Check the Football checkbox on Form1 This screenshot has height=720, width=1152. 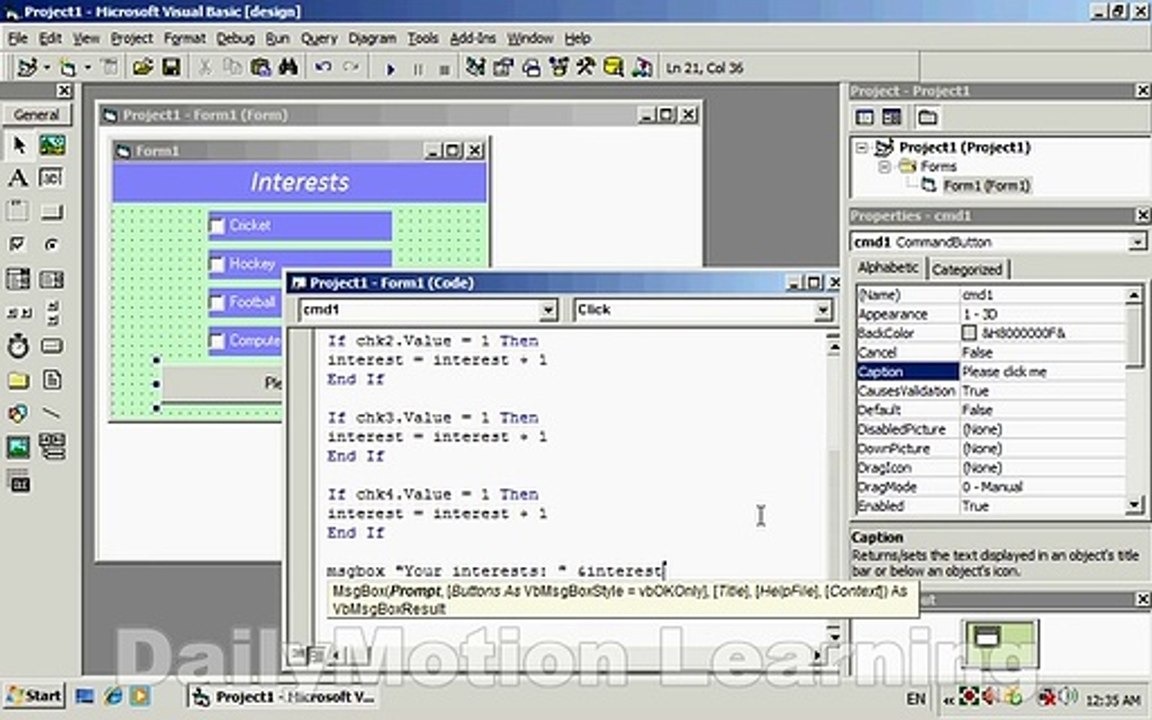(217, 303)
